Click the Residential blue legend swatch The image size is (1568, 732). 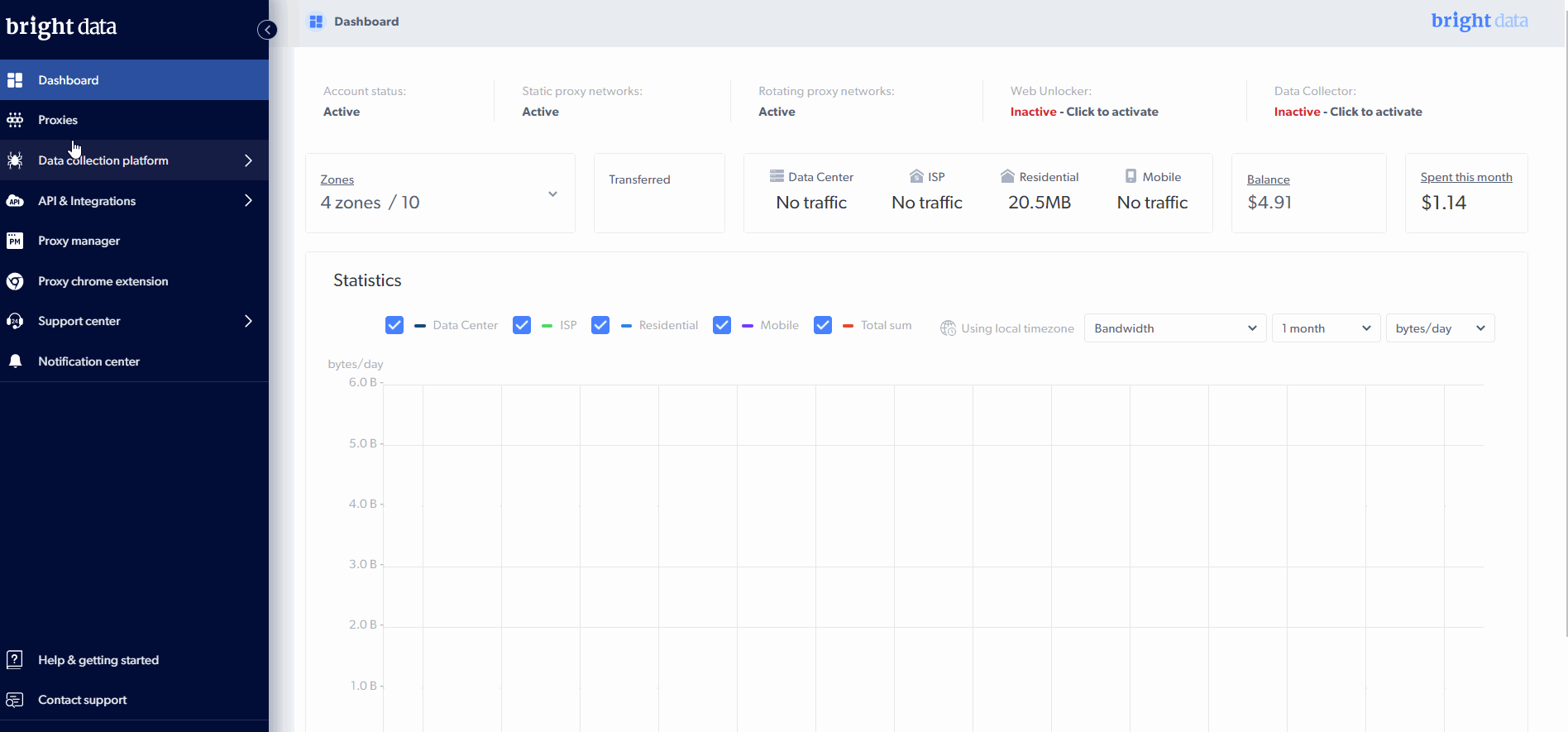pyautogui.click(x=626, y=326)
